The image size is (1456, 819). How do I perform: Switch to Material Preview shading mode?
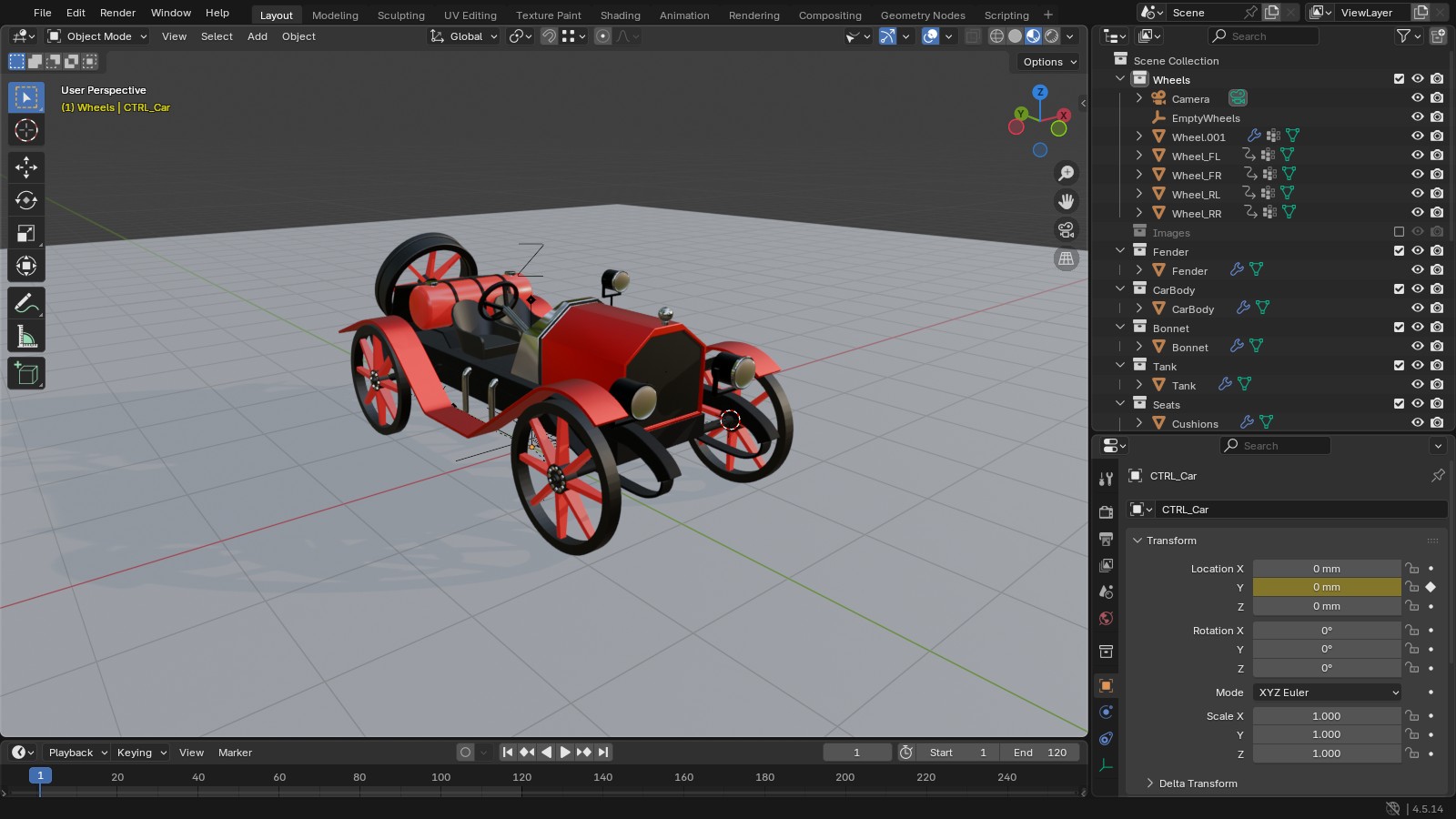(x=1033, y=36)
